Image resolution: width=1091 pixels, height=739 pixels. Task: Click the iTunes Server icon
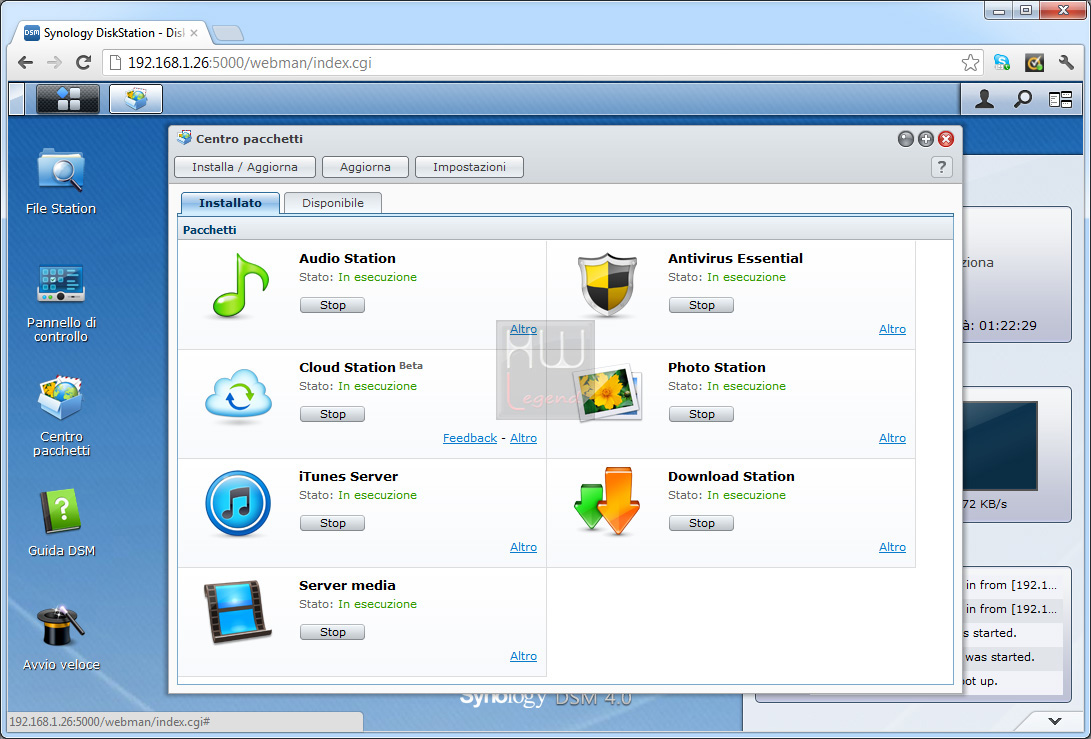click(x=238, y=503)
